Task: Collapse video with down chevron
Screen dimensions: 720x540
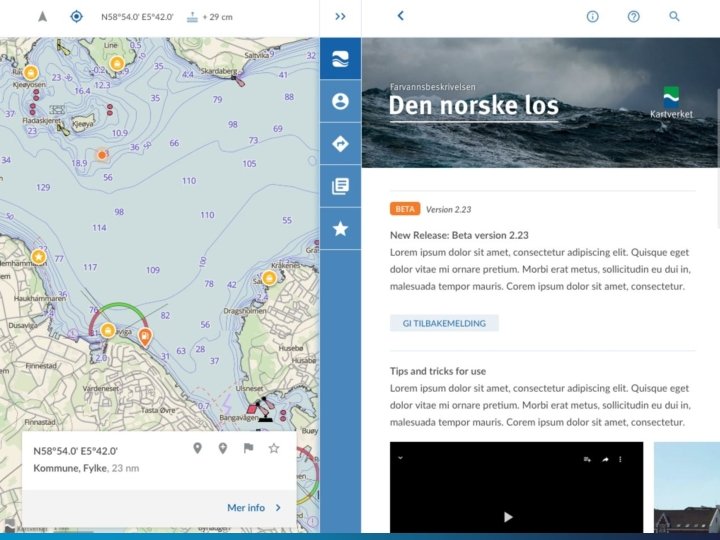Action: 400,458
